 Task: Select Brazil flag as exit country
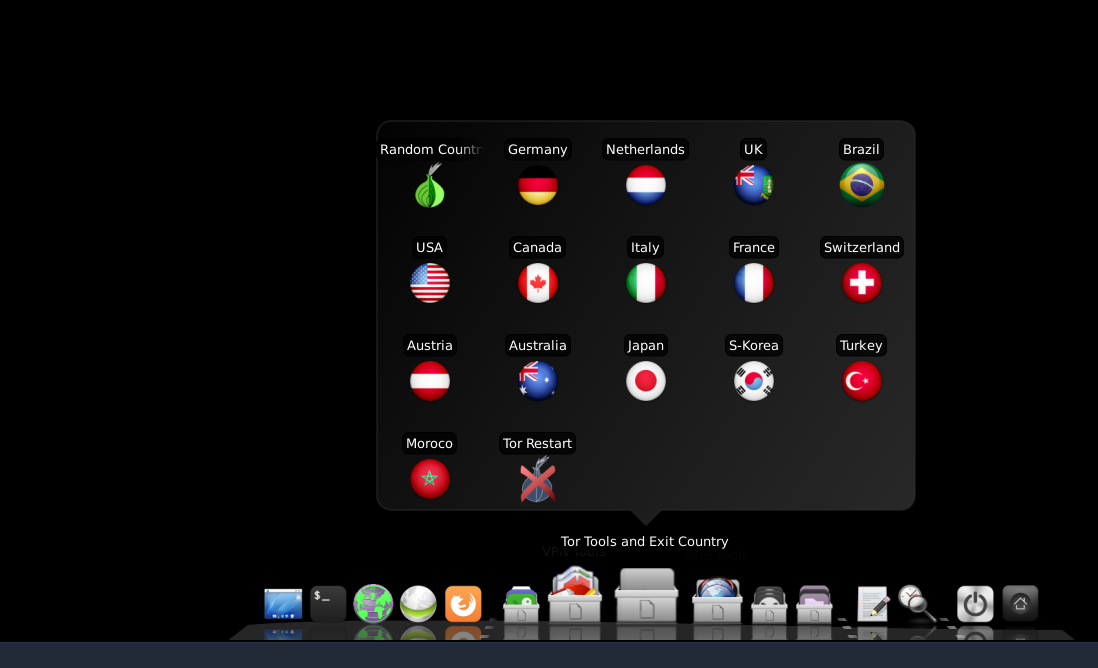(x=861, y=186)
